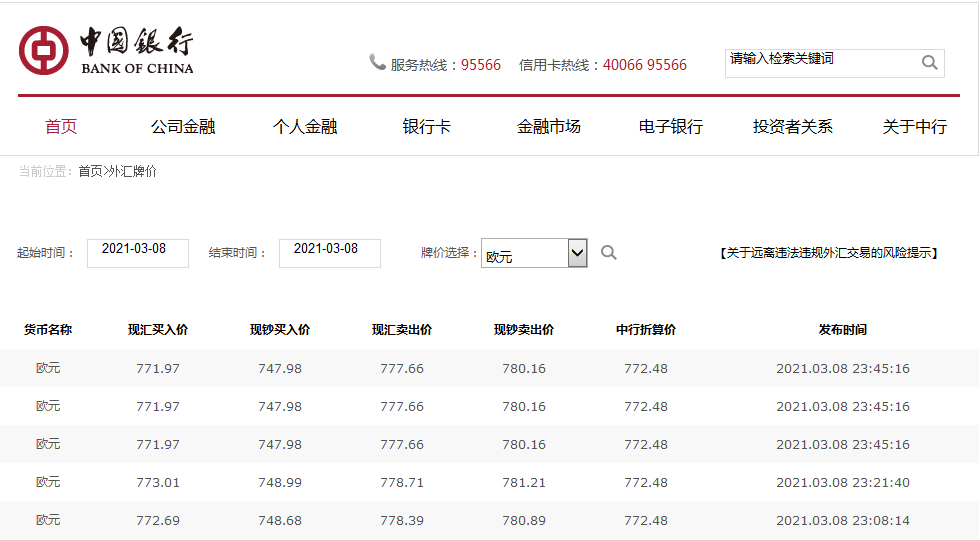Go to the 个人金融 section

tap(305, 127)
